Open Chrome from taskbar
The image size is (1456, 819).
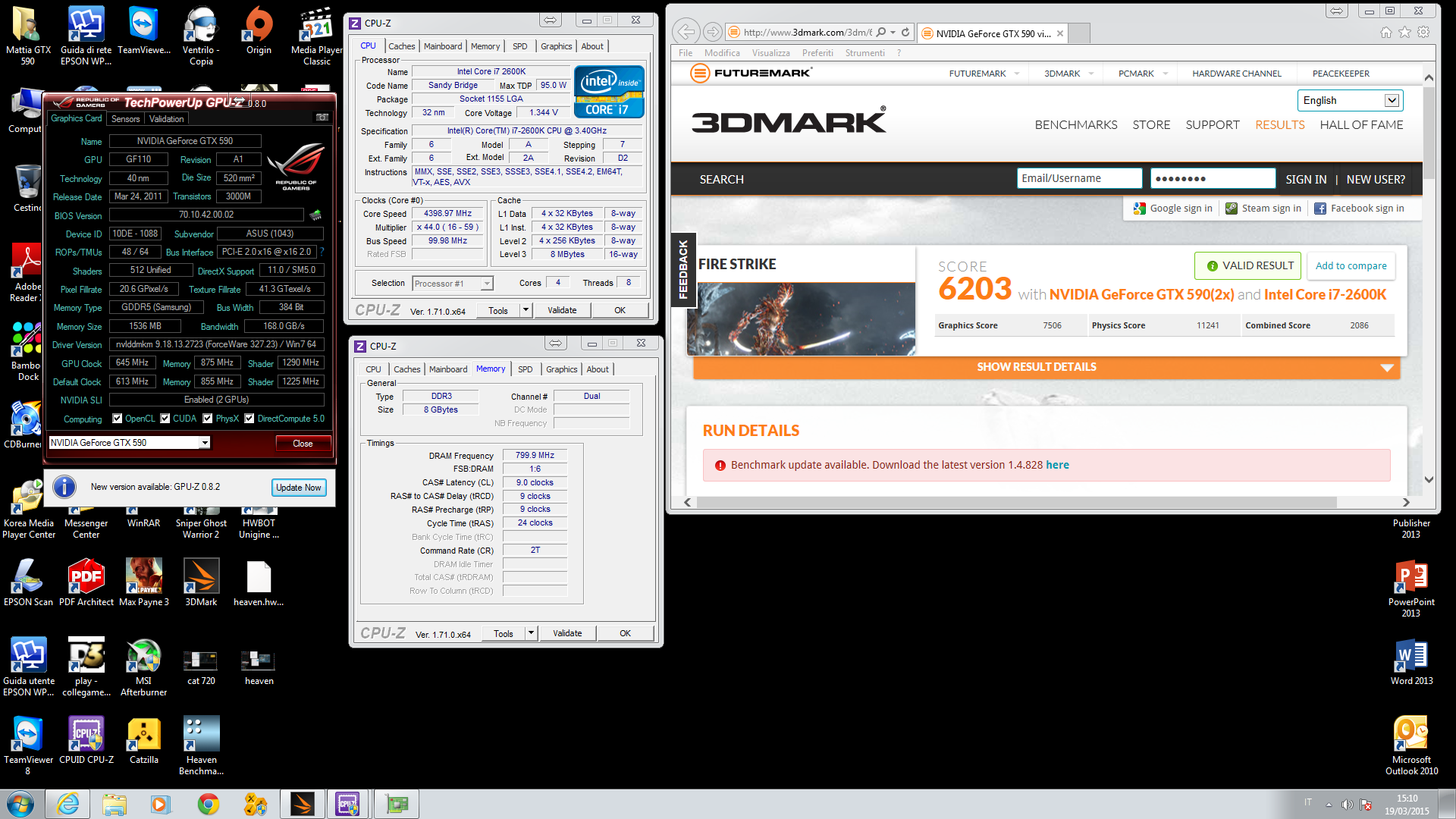pyautogui.click(x=208, y=804)
